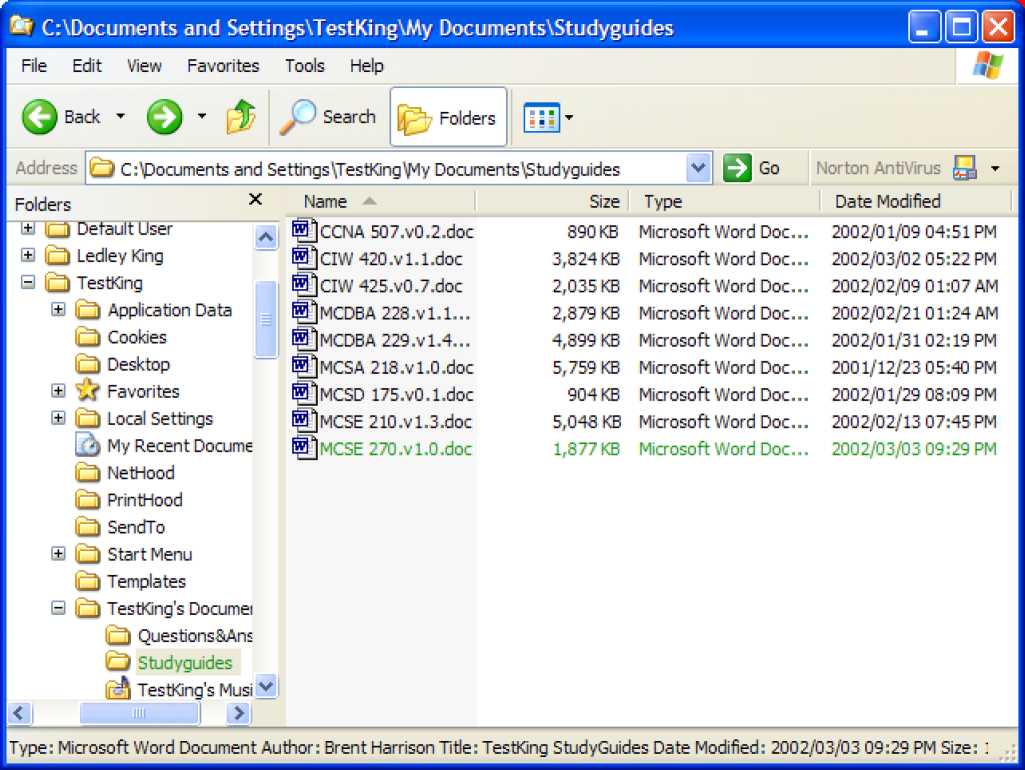
Task: Open the Back history dropdown arrow
Action: [120, 116]
